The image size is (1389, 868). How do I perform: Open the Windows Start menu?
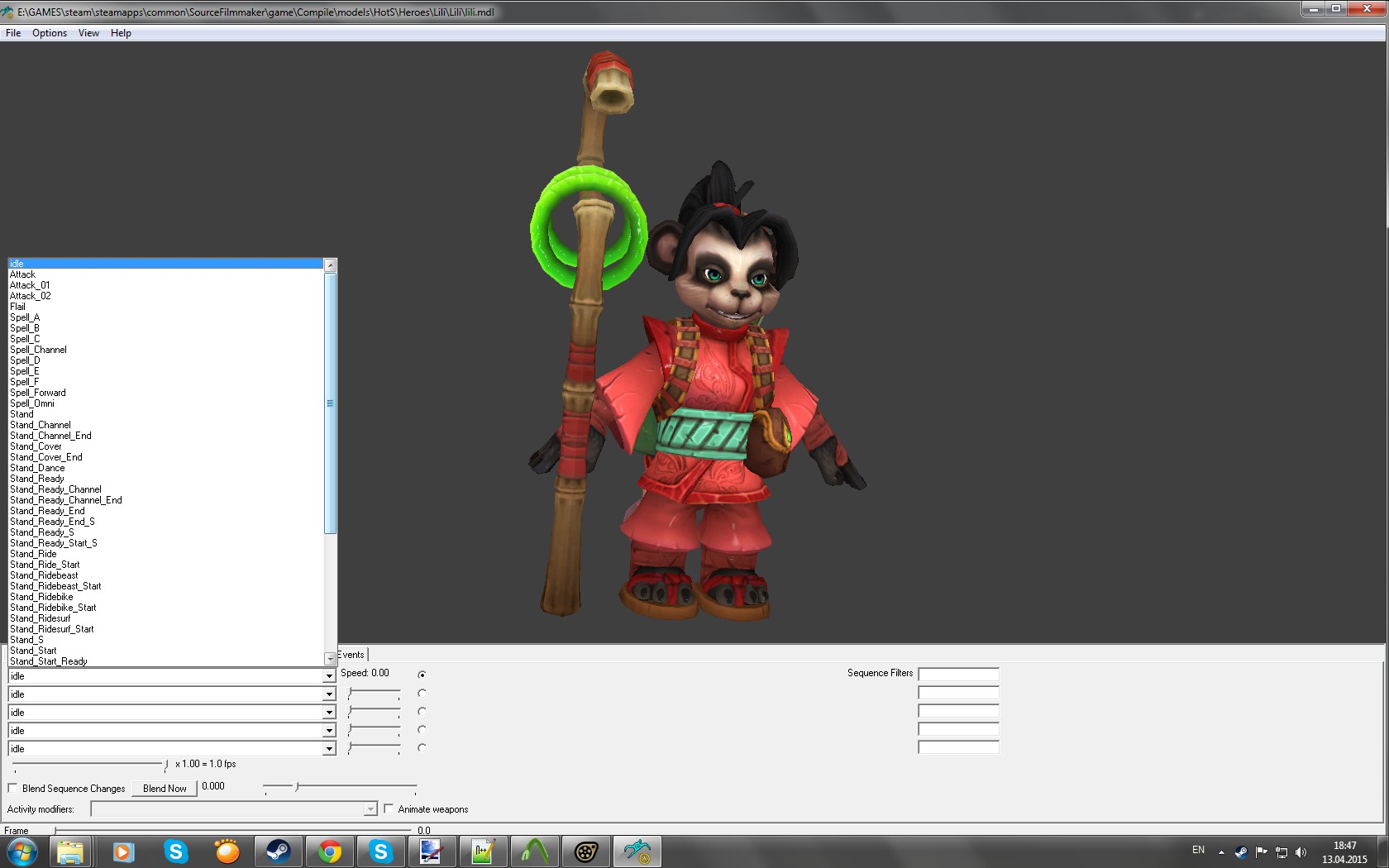click(22, 851)
